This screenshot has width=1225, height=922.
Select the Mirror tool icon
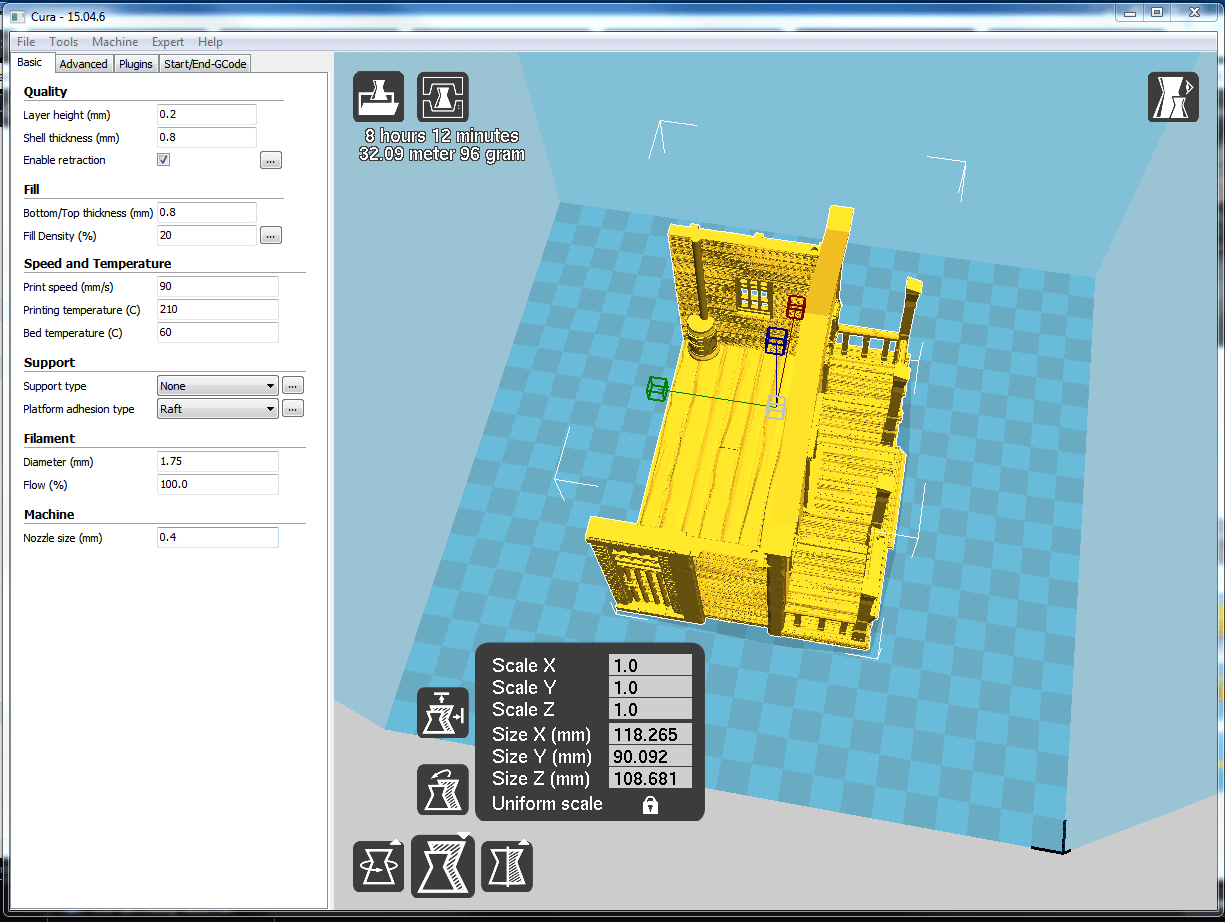tap(507, 865)
